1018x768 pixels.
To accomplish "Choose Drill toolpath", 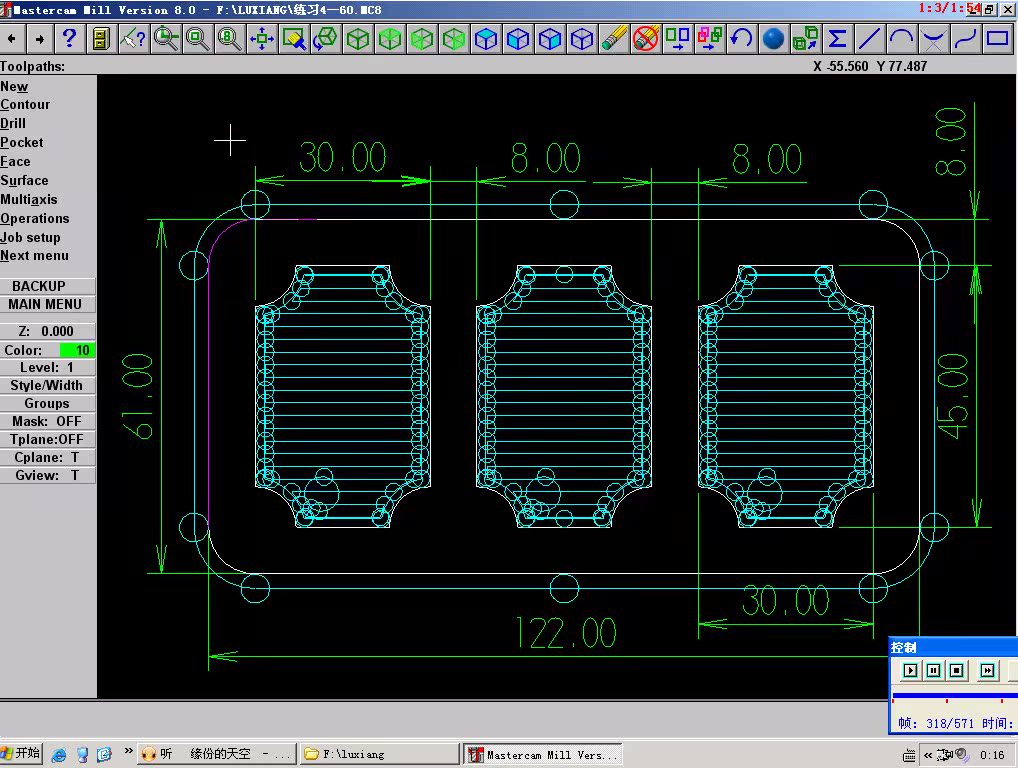I will pyautogui.click(x=13, y=123).
